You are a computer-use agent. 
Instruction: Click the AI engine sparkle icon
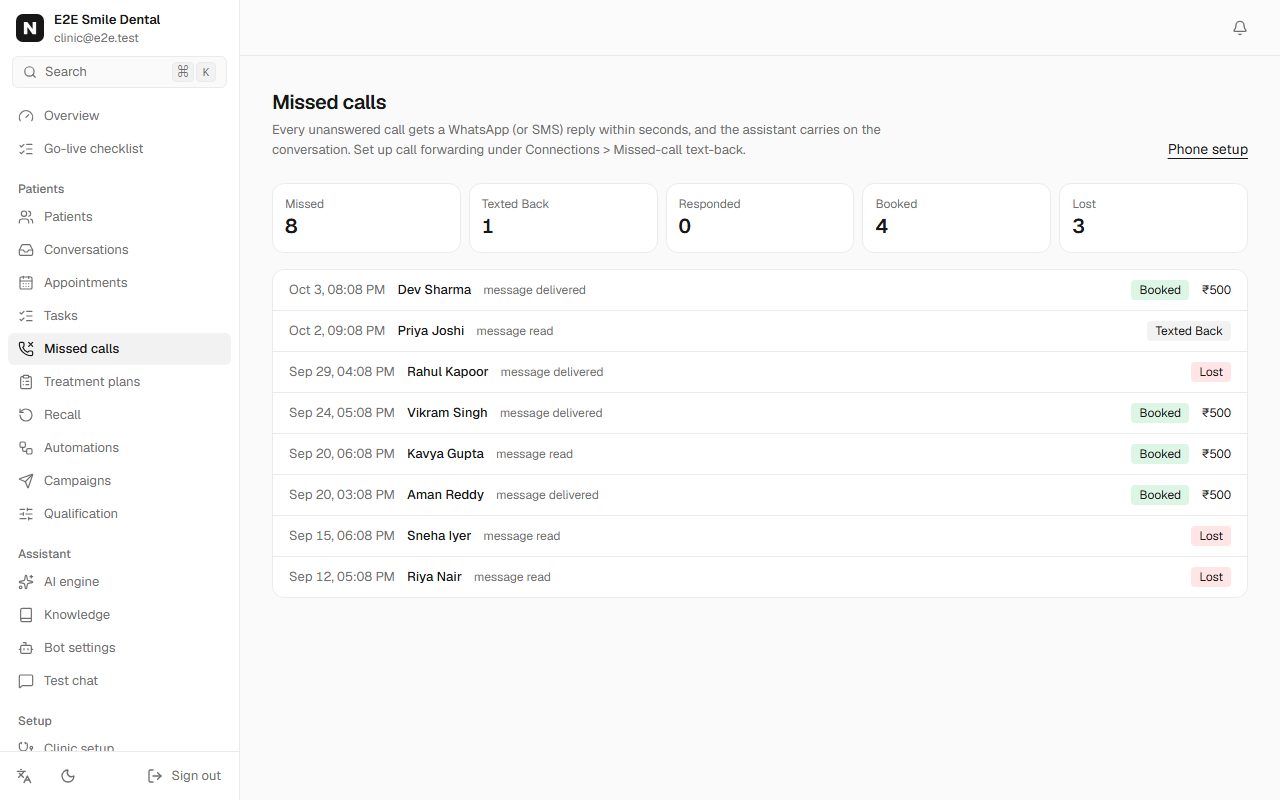pyautogui.click(x=26, y=582)
